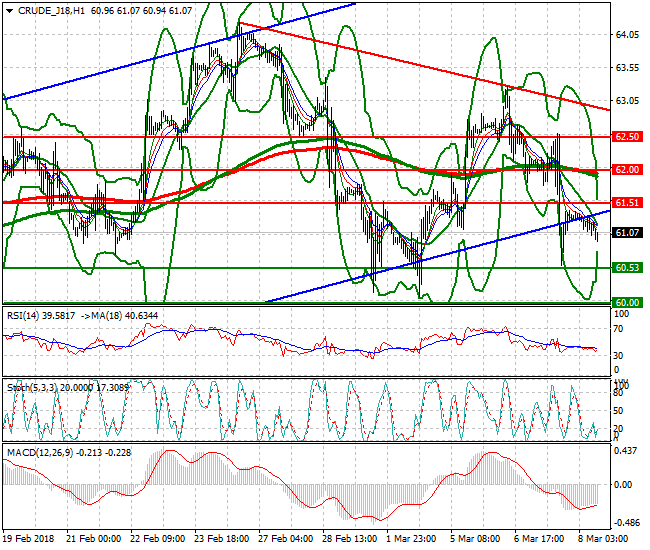Select the 64.05 price axis value

tap(627, 35)
